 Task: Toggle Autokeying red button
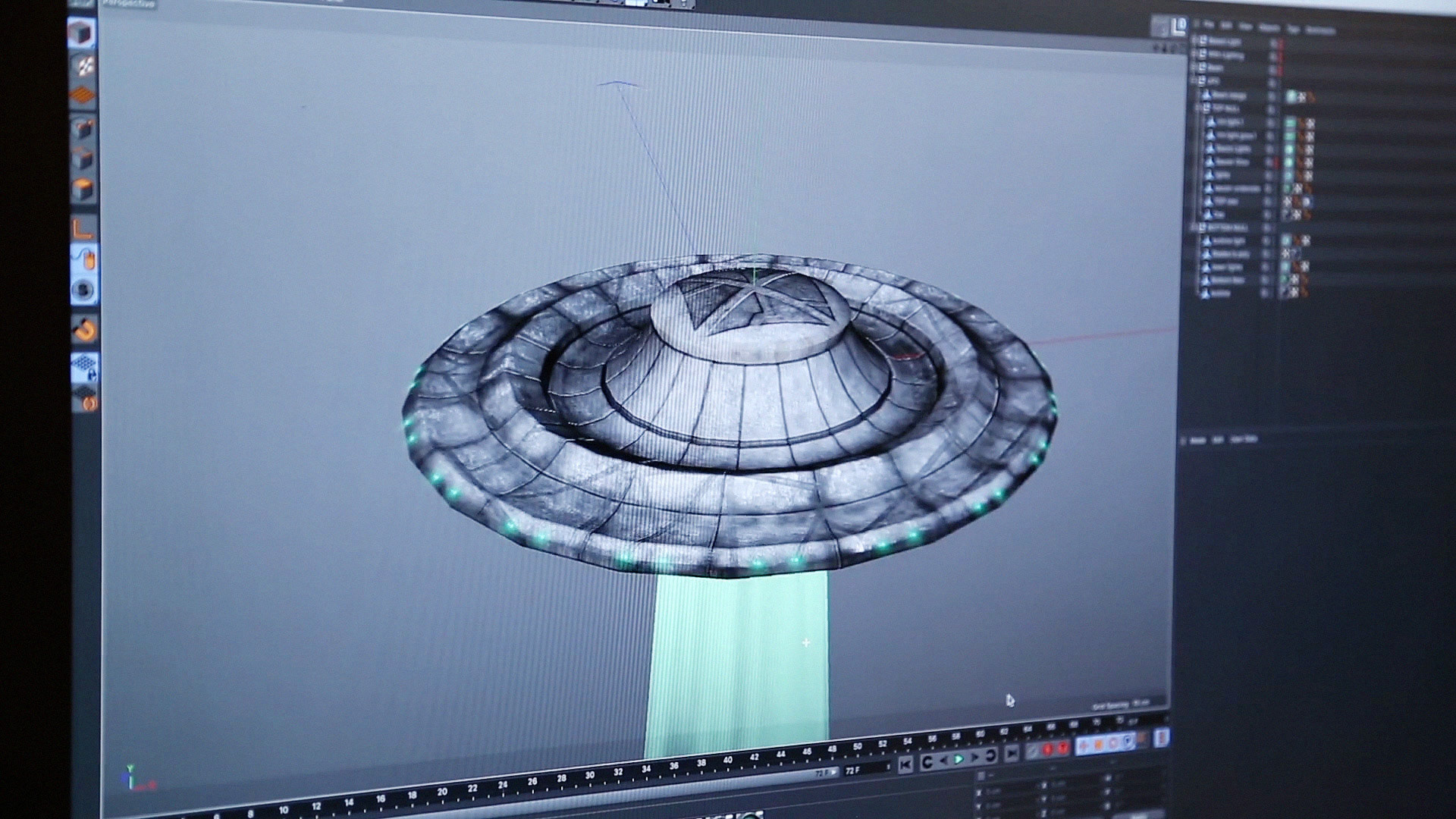(1063, 748)
